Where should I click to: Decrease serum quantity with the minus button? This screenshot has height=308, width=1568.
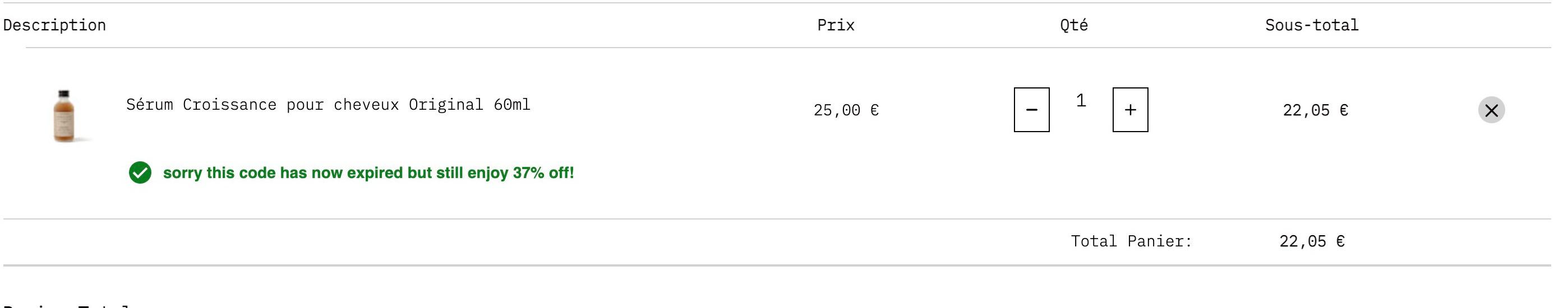[1032, 110]
